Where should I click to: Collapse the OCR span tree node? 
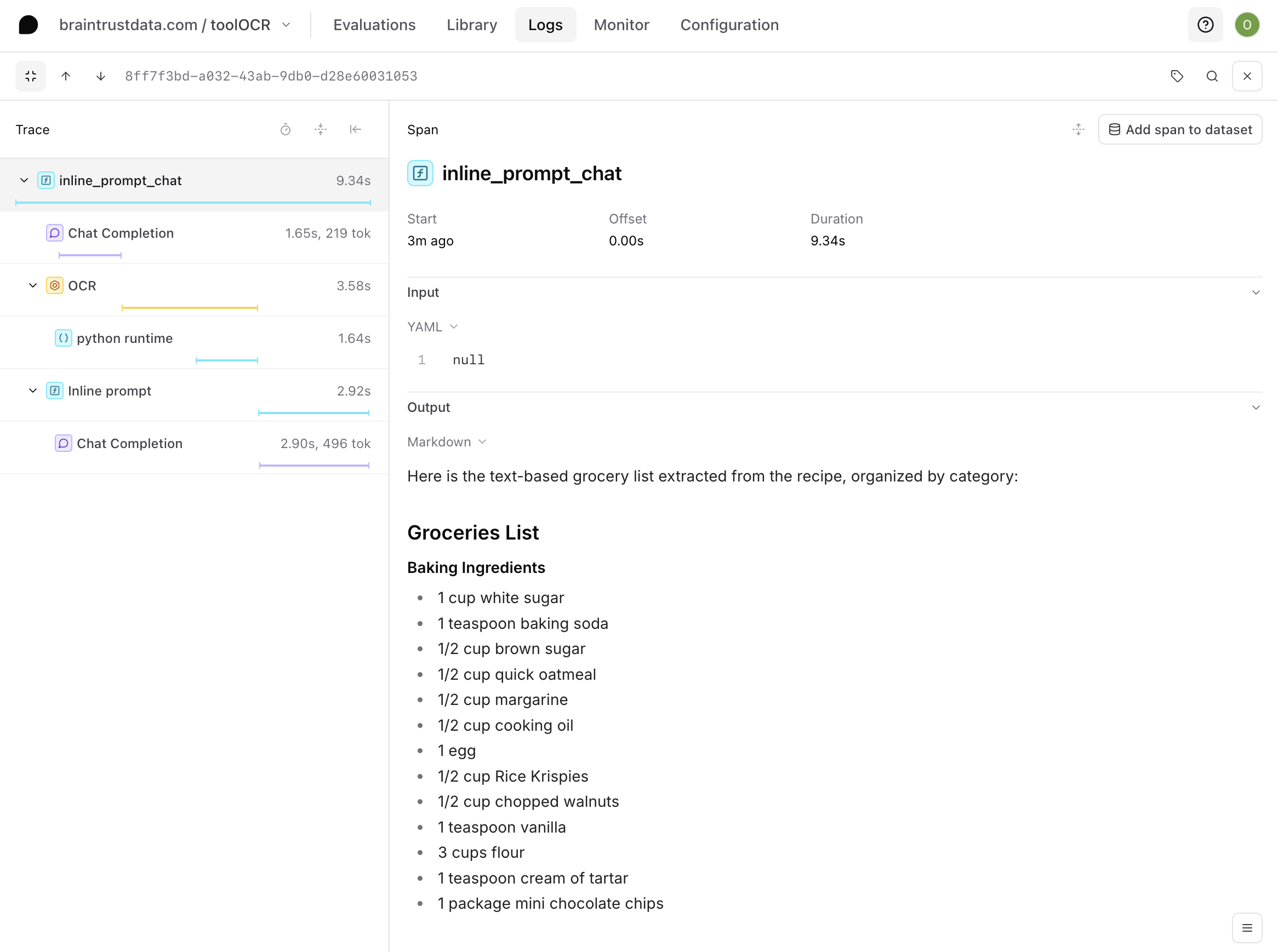pyautogui.click(x=33, y=285)
